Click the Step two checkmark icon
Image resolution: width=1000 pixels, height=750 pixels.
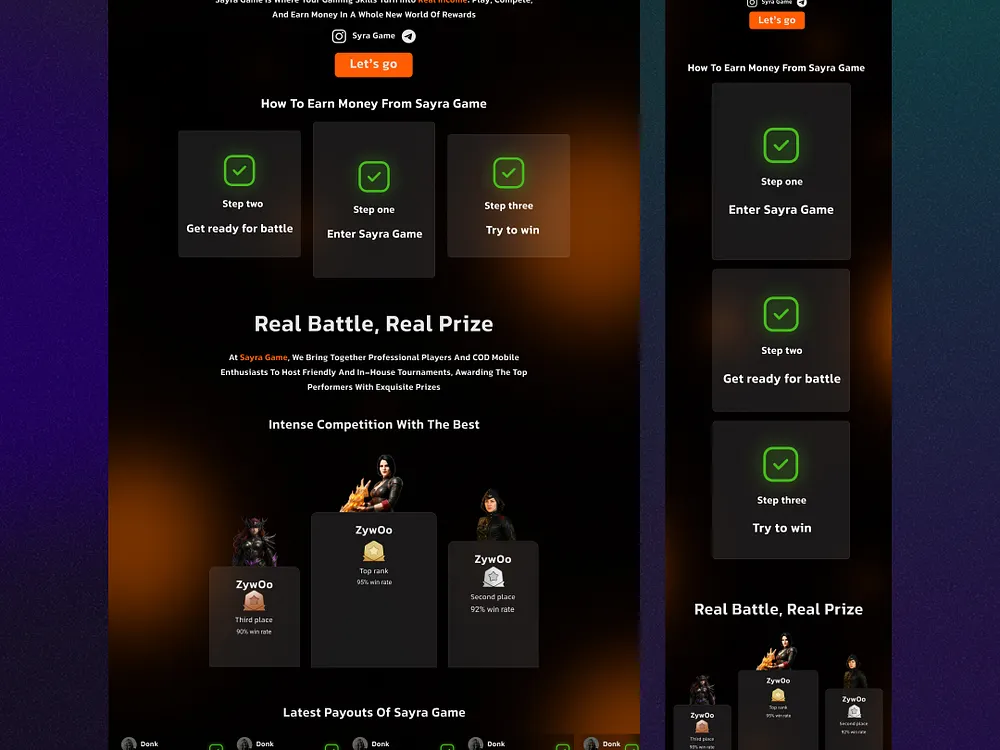(239, 170)
